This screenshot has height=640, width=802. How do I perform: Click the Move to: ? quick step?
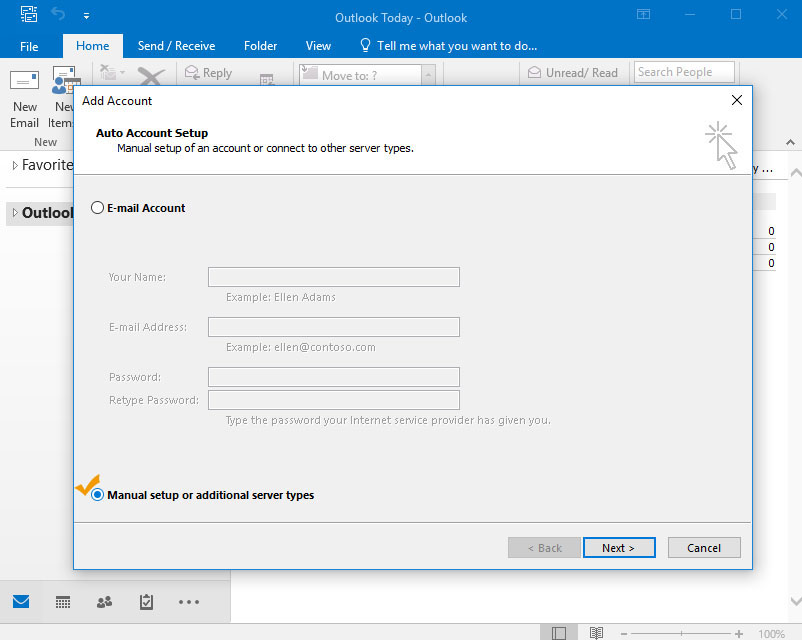coord(361,75)
